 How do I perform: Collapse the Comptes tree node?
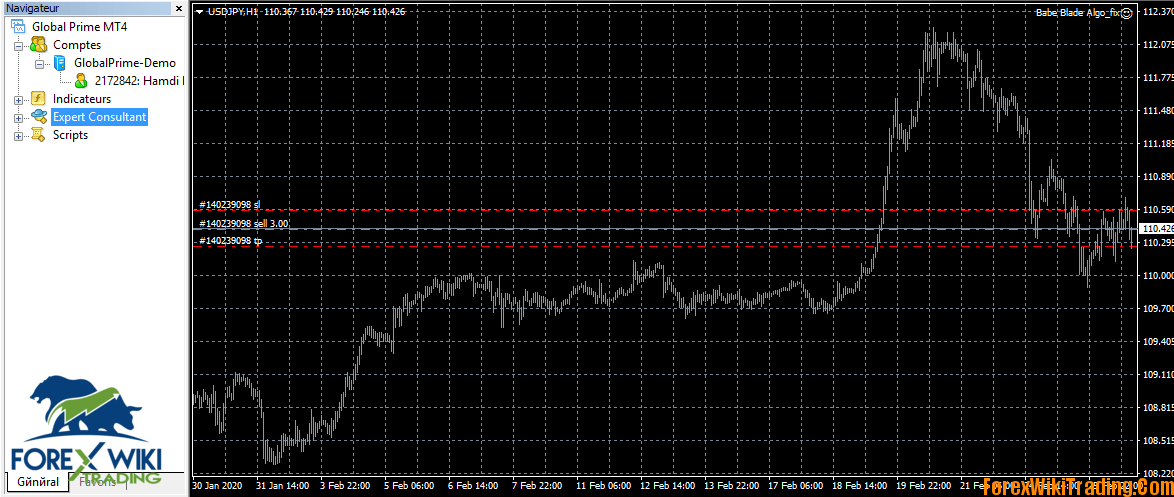(18, 46)
